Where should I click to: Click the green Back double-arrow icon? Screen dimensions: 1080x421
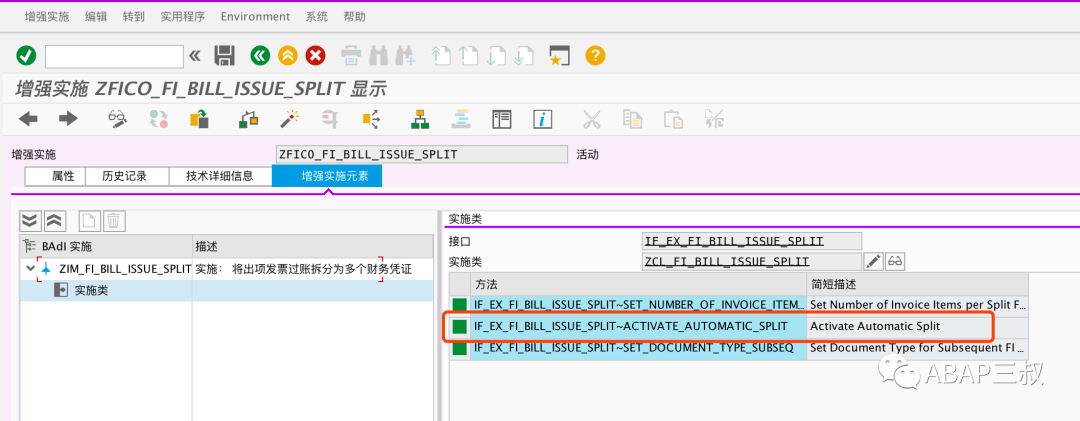tap(260, 56)
